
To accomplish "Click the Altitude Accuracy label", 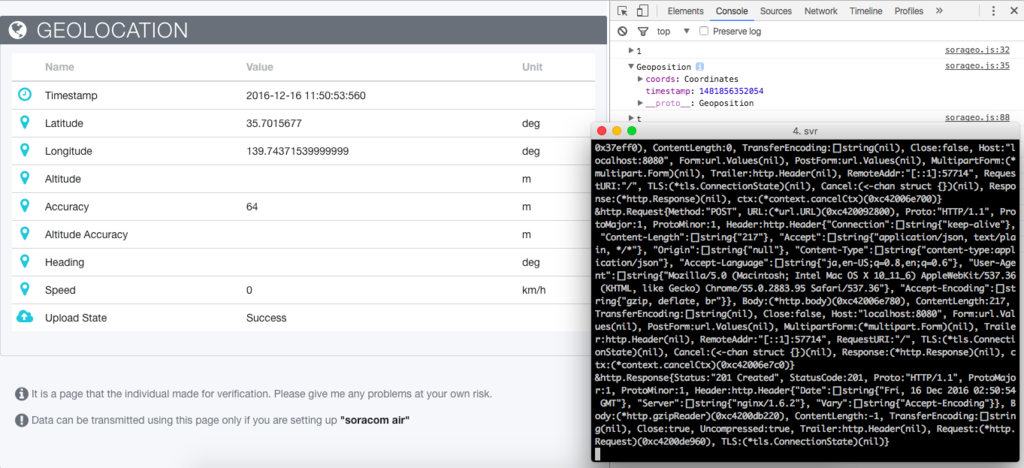I will click(x=86, y=234).
